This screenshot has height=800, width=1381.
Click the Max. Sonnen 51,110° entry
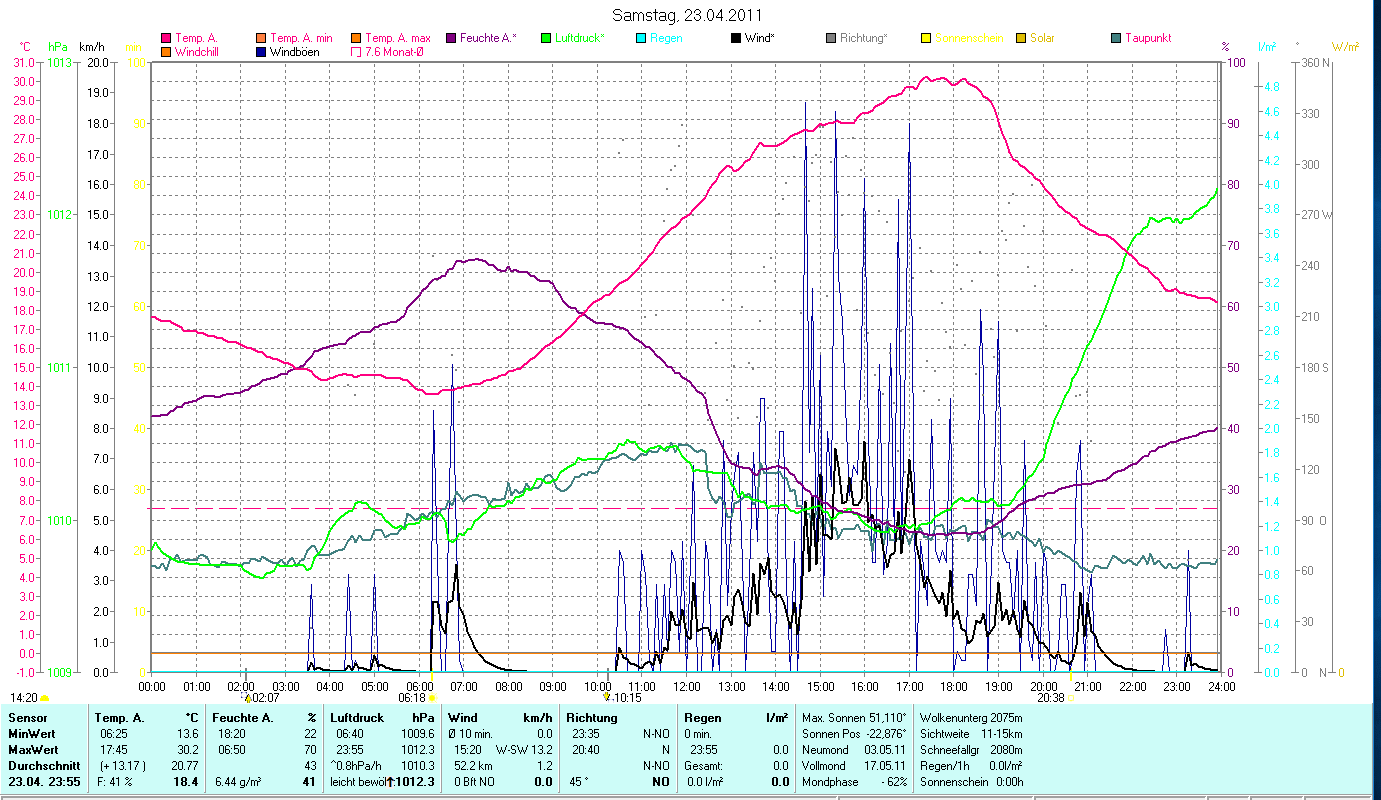(x=855, y=718)
